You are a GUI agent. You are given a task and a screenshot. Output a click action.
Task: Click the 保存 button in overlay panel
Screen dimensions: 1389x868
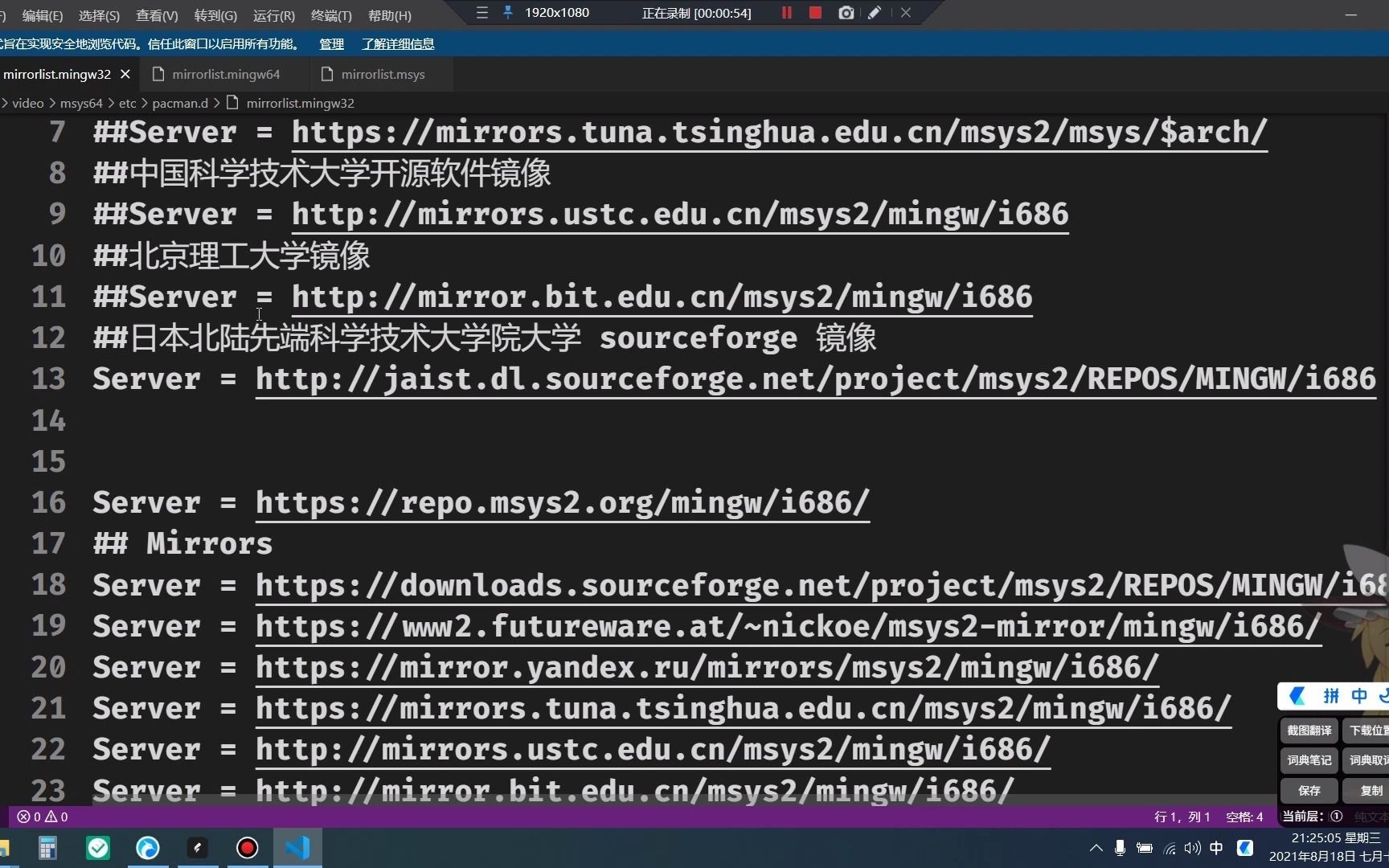1309,791
